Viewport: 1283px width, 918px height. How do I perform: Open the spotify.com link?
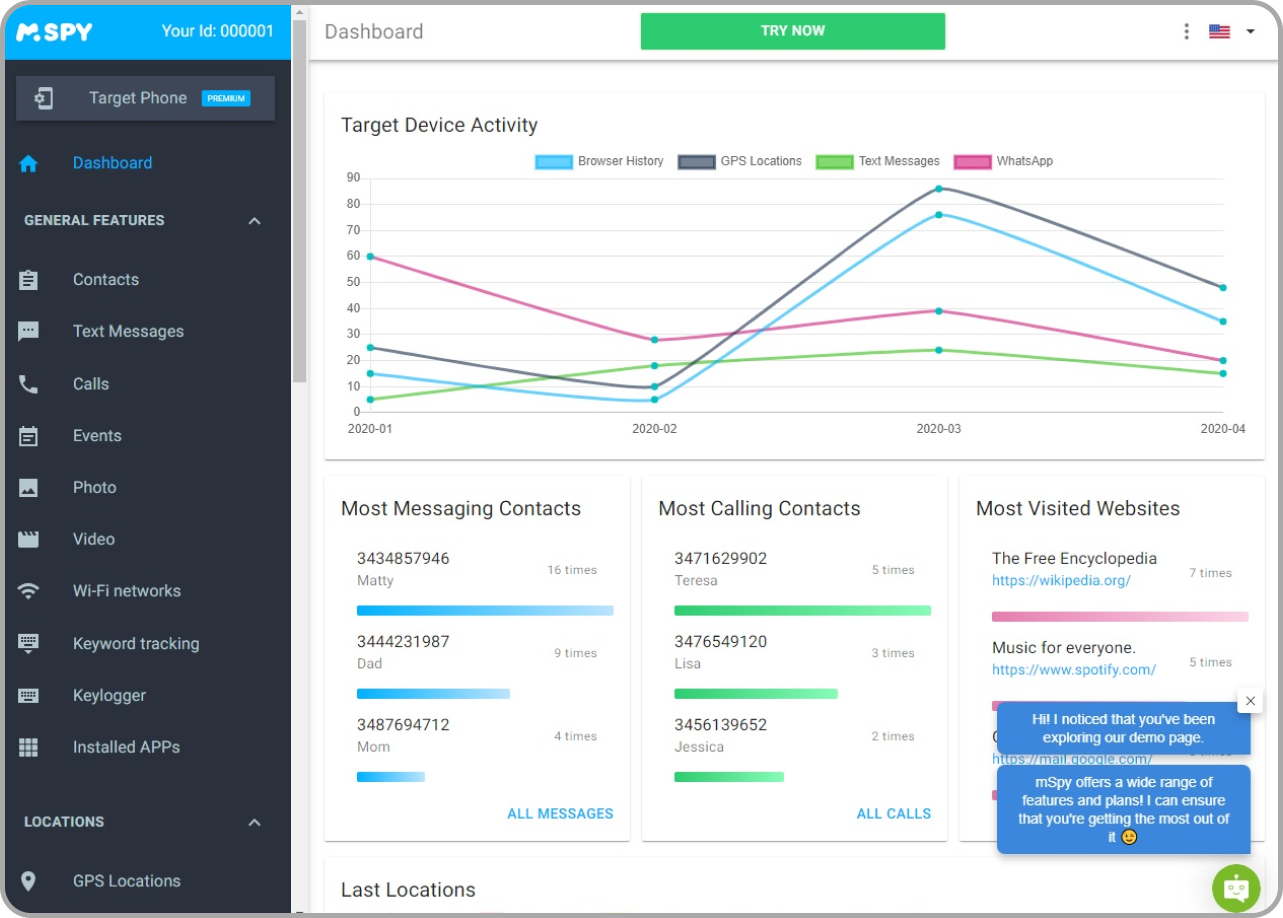1074,670
